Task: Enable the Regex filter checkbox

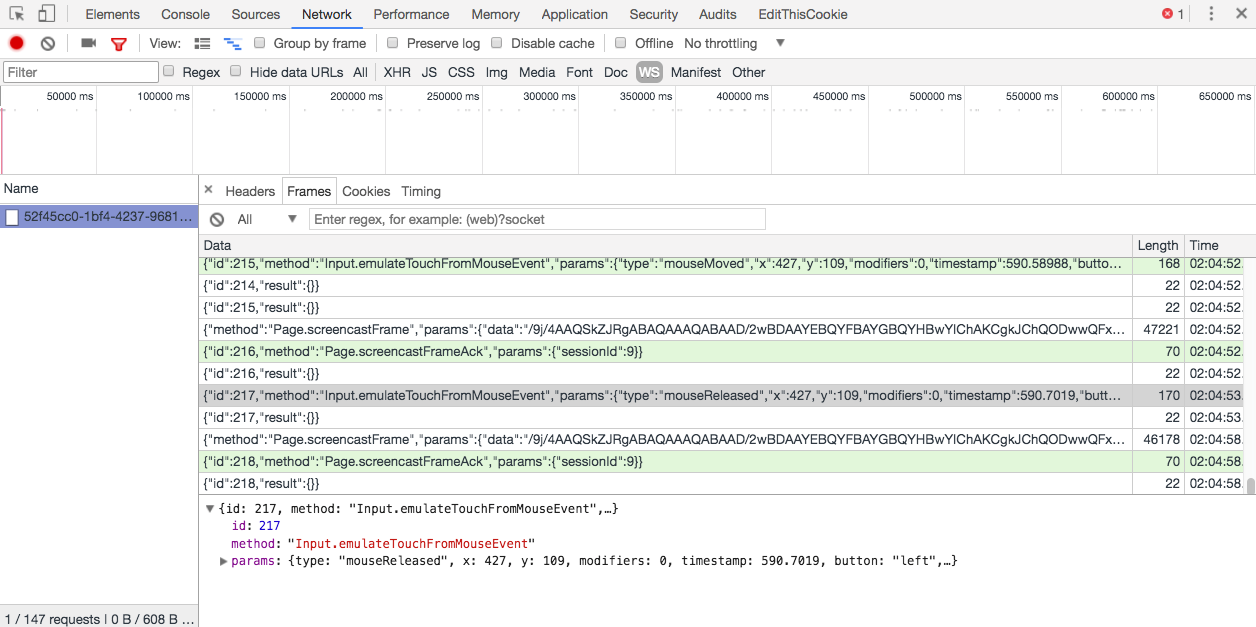Action: coord(169,71)
